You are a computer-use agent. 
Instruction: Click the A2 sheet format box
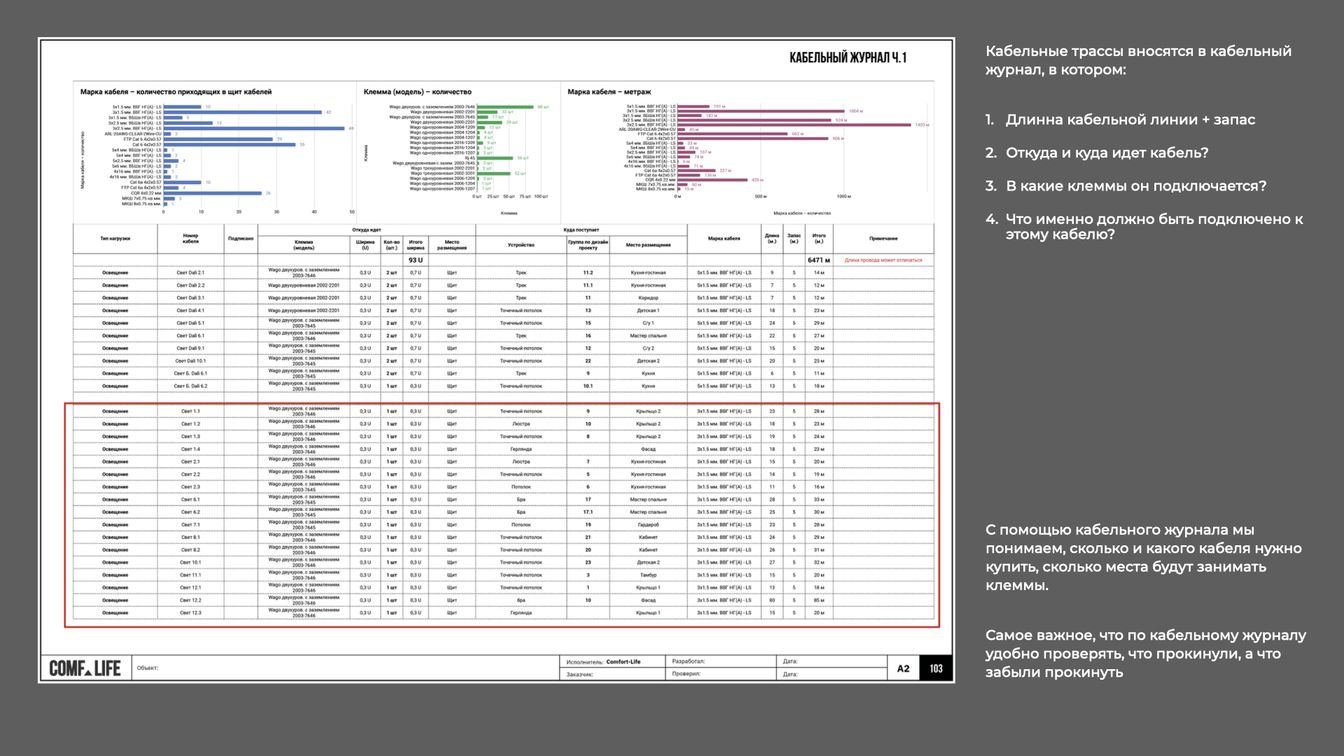[x=903, y=668]
